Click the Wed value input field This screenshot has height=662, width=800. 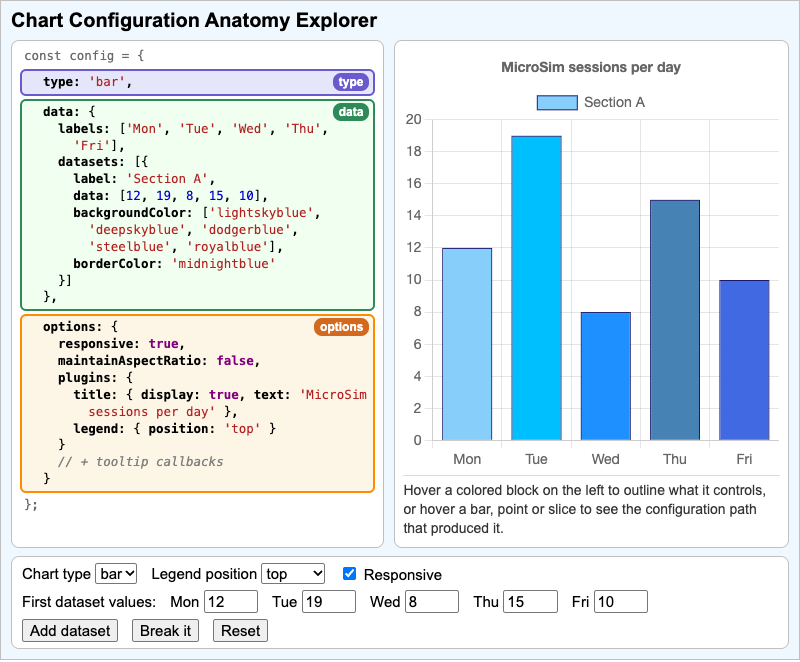pyautogui.click(x=432, y=602)
